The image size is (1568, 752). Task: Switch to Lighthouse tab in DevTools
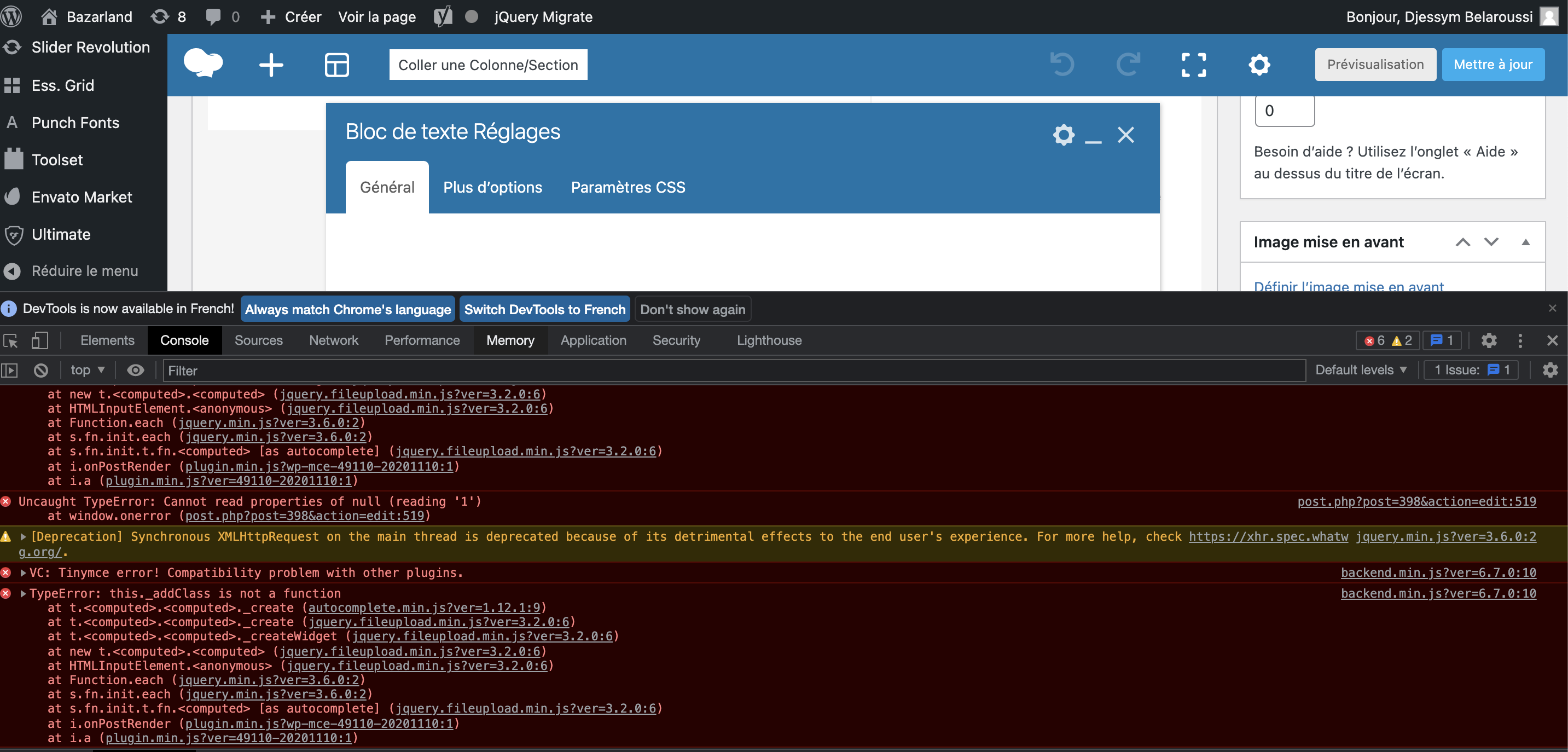click(x=769, y=340)
